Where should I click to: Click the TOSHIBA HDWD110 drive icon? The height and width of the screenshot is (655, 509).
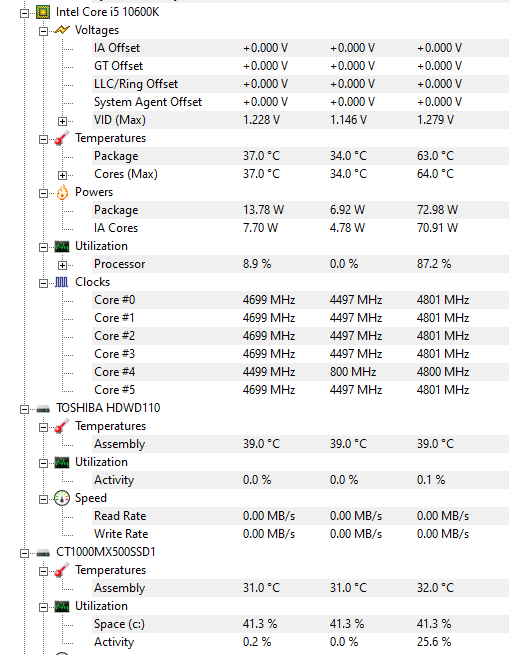(43, 409)
